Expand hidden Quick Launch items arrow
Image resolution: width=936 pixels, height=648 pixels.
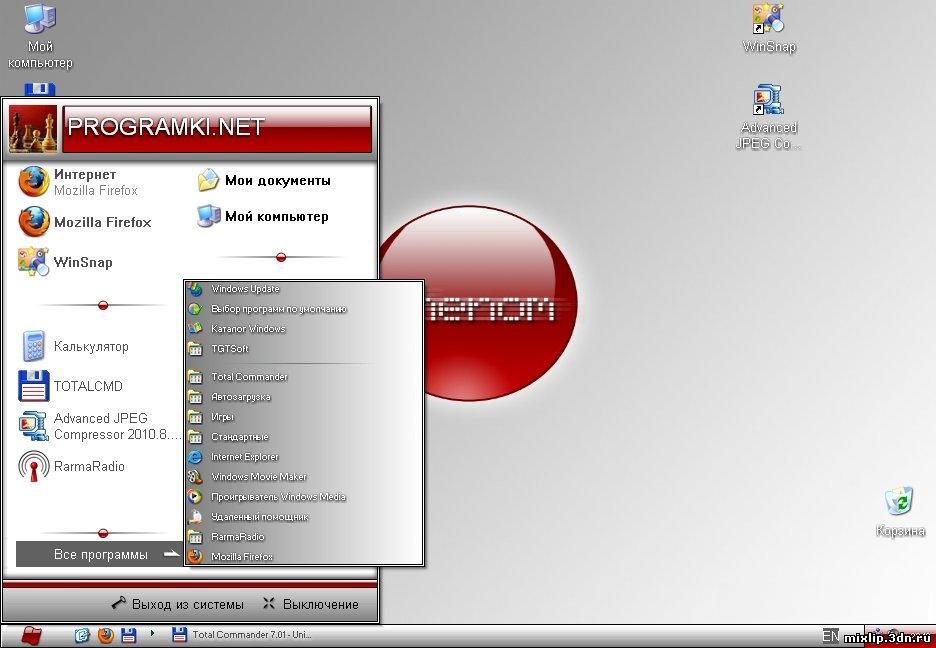click(152, 633)
